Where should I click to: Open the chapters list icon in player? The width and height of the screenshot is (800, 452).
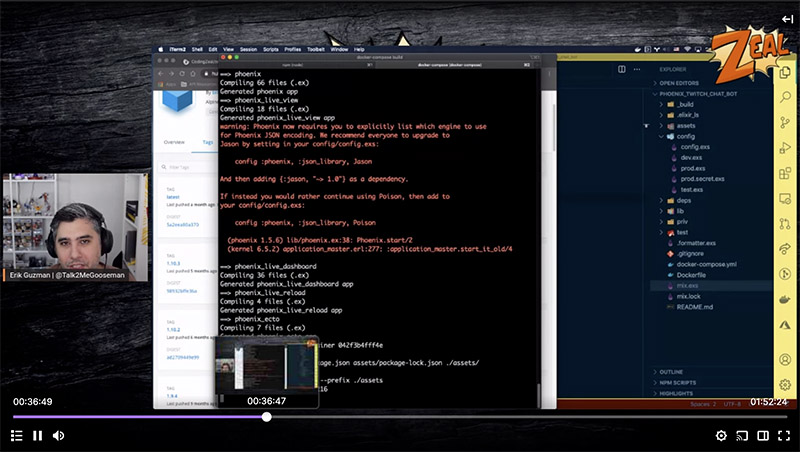(x=17, y=436)
